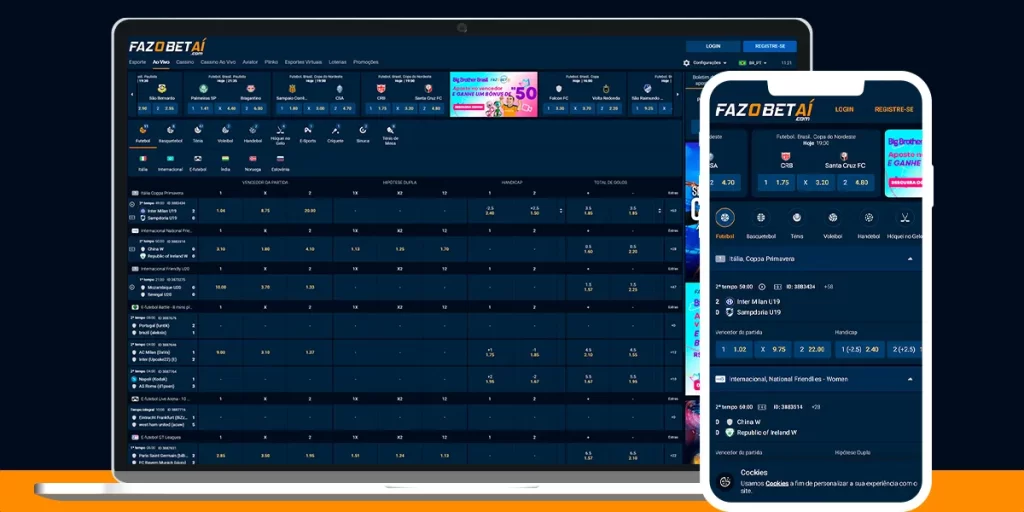This screenshot has width=1024, height=512.
Task: Open Big Brother Brasil banner on laptop
Action: click(x=494, y=95)
